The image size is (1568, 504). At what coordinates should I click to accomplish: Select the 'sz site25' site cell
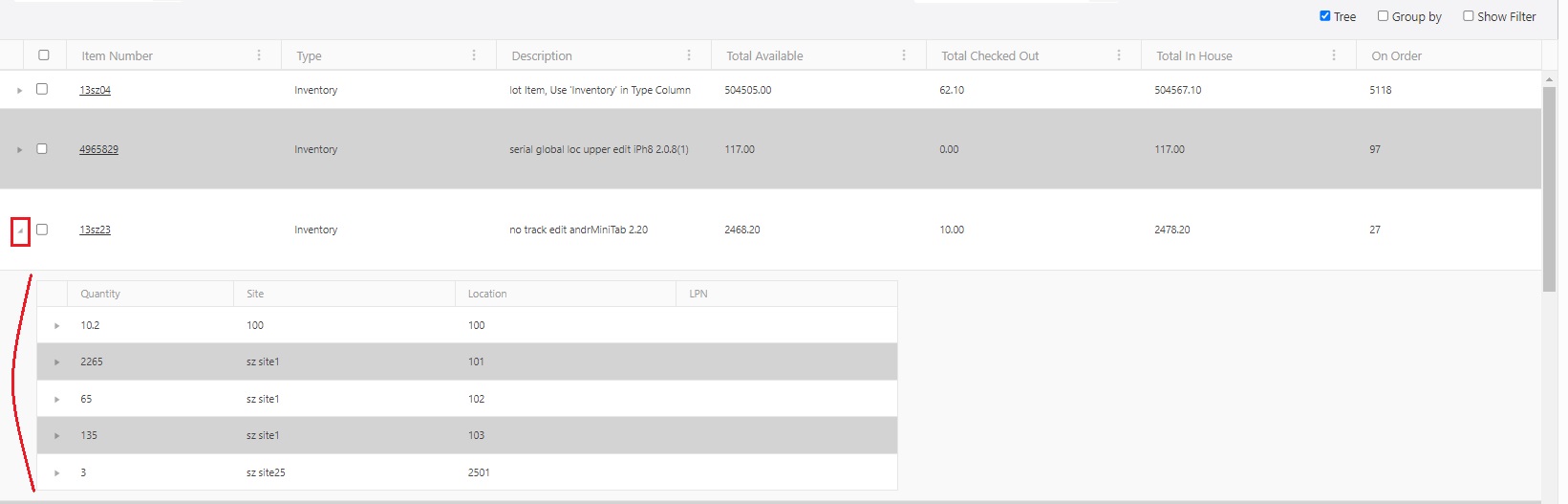point(266,472)
